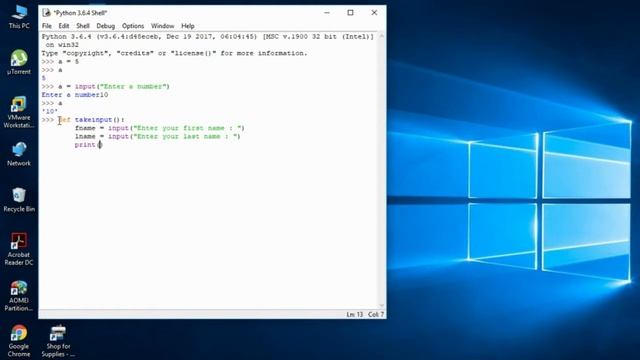This screenshot has width=640, height=360.
Task: Open the Google Chrome desktop icon
Action: pos(19,341)
